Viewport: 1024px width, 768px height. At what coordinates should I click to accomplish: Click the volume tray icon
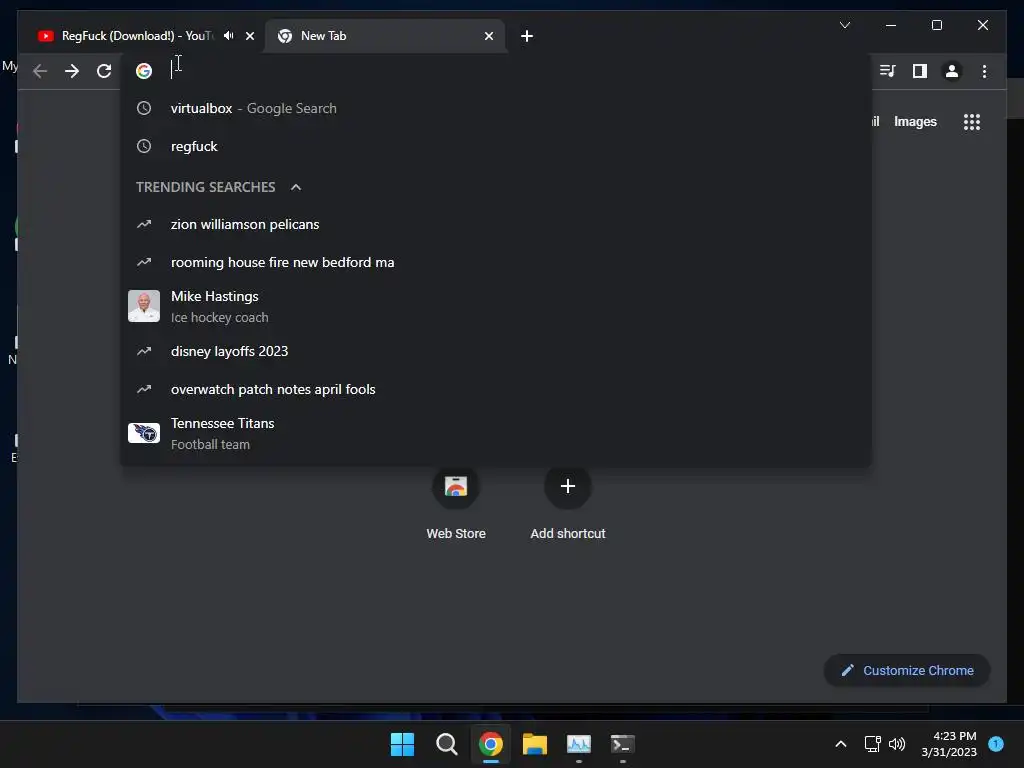point(897,744)
